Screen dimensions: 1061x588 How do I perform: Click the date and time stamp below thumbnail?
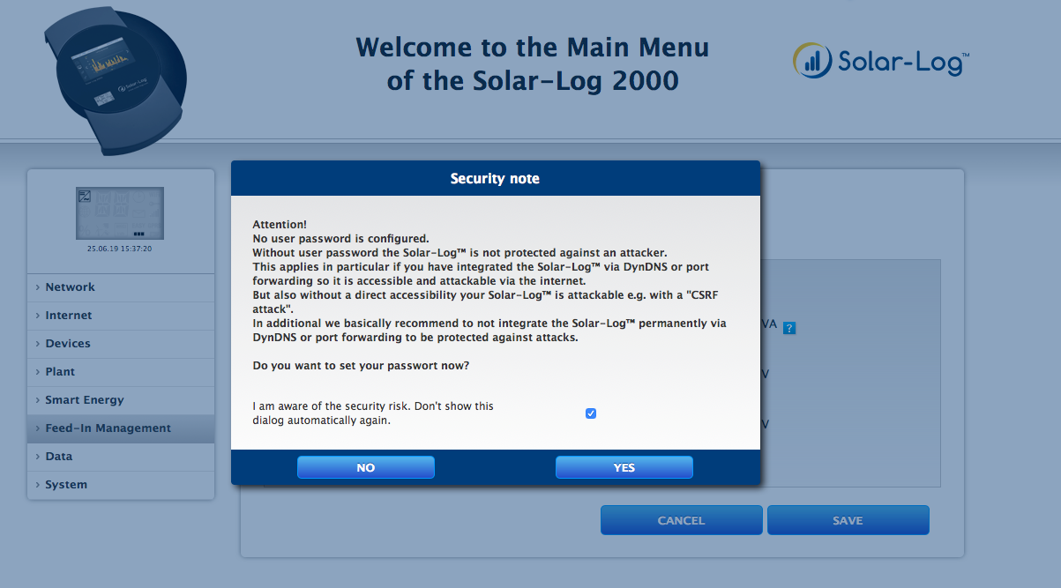click(x=119, y=248)
